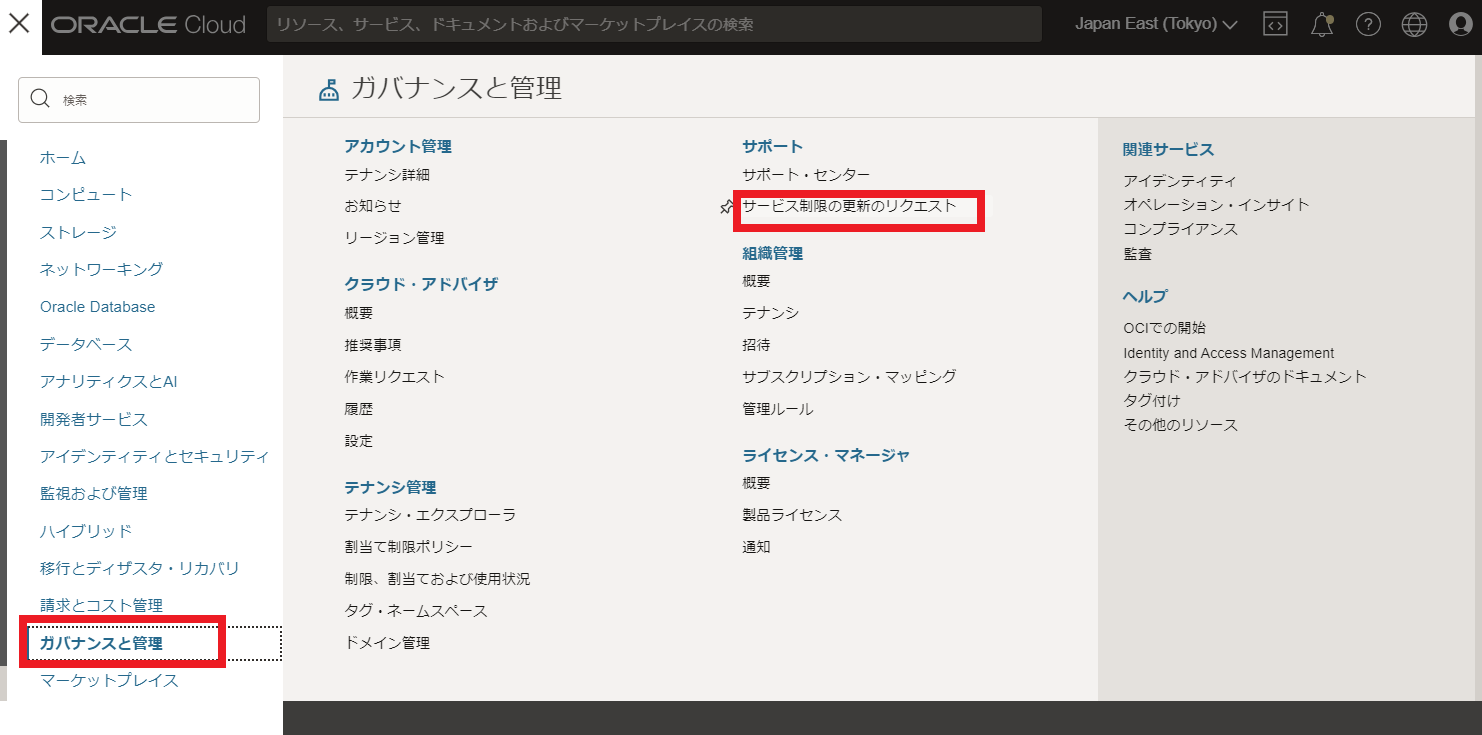Open ハイブリッド menu category

click(86, 531)
